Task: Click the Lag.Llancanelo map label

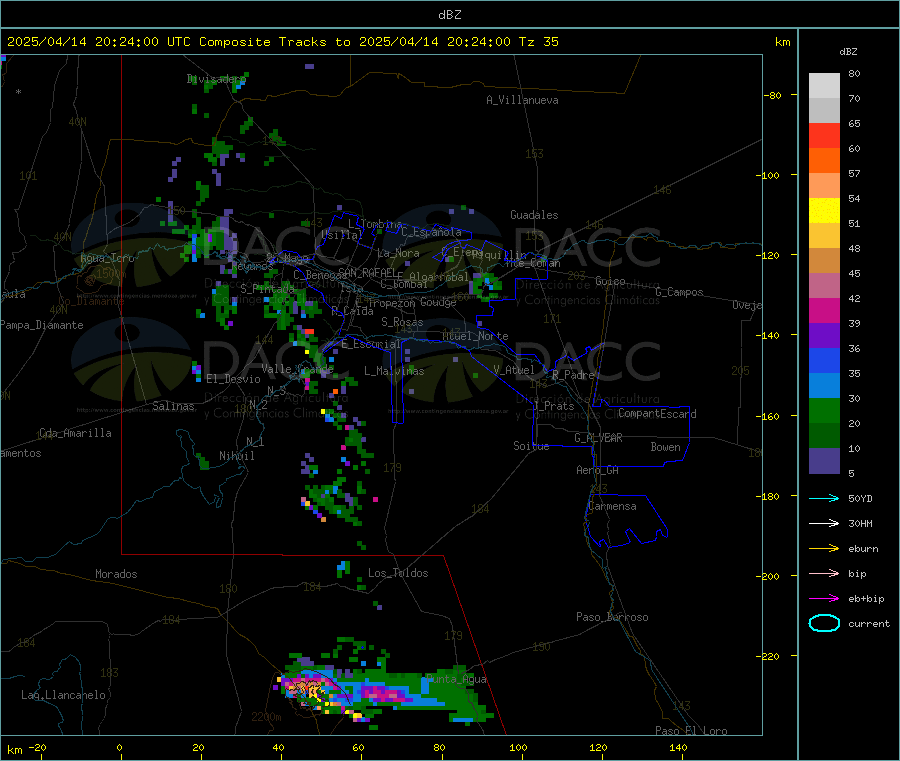Action: [x=64, y=695]
